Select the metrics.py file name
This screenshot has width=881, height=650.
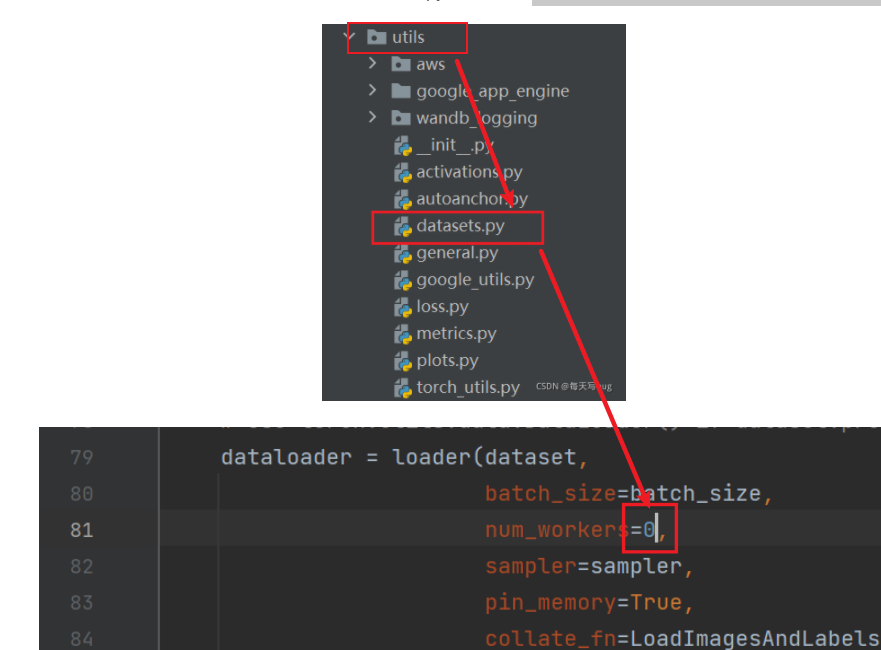(456, 334)
